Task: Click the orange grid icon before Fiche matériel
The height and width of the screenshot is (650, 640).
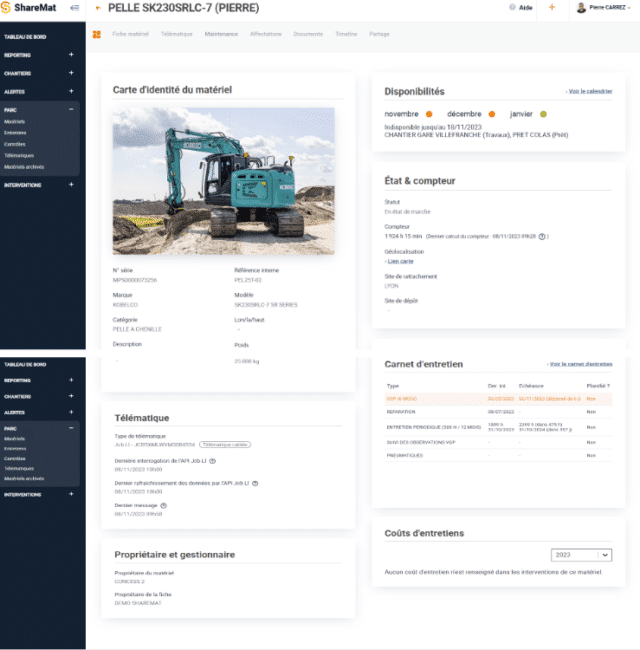Action: coord(96,34)
